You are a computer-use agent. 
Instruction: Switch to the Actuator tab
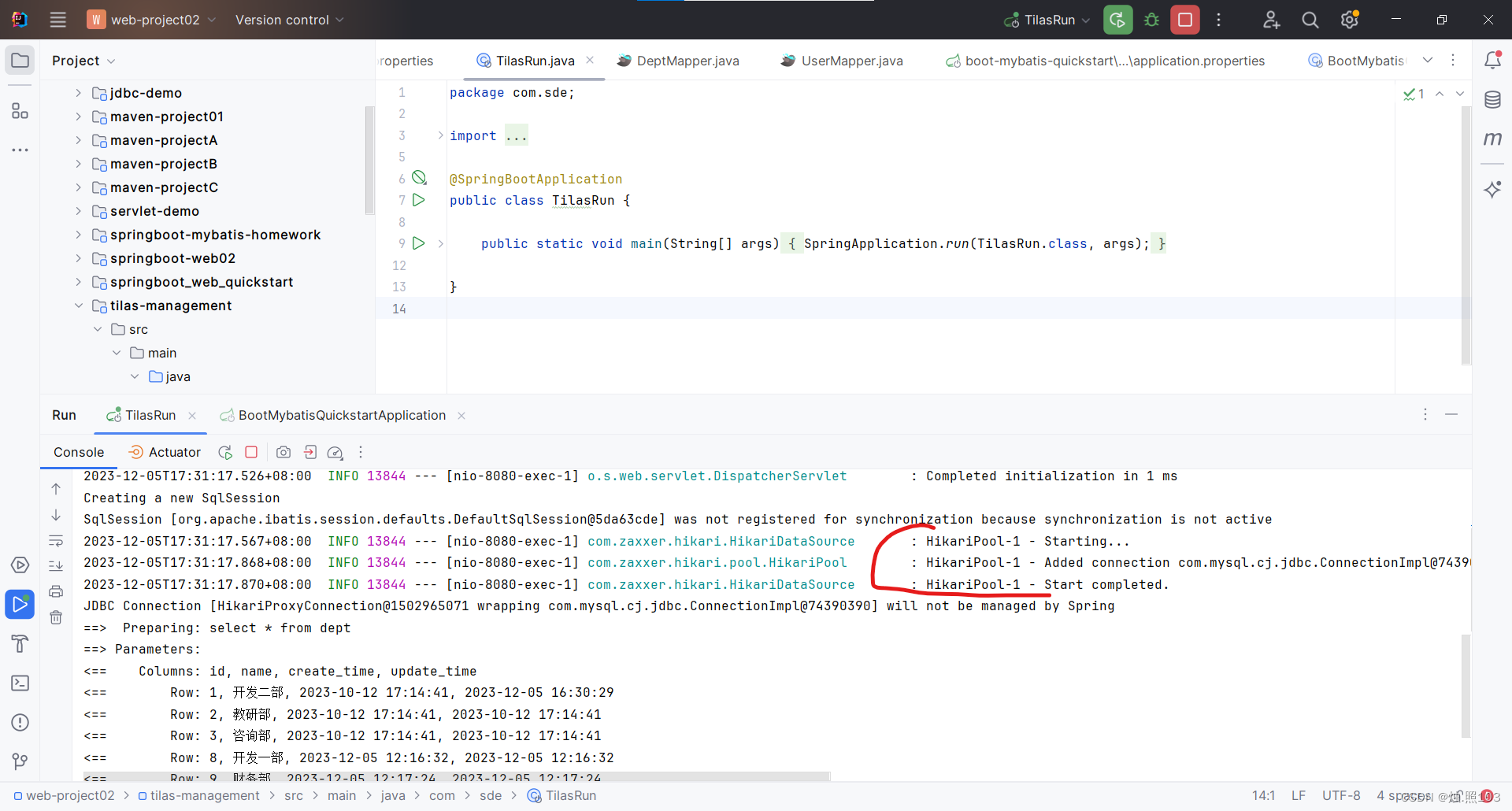click(x=165, y=452)
